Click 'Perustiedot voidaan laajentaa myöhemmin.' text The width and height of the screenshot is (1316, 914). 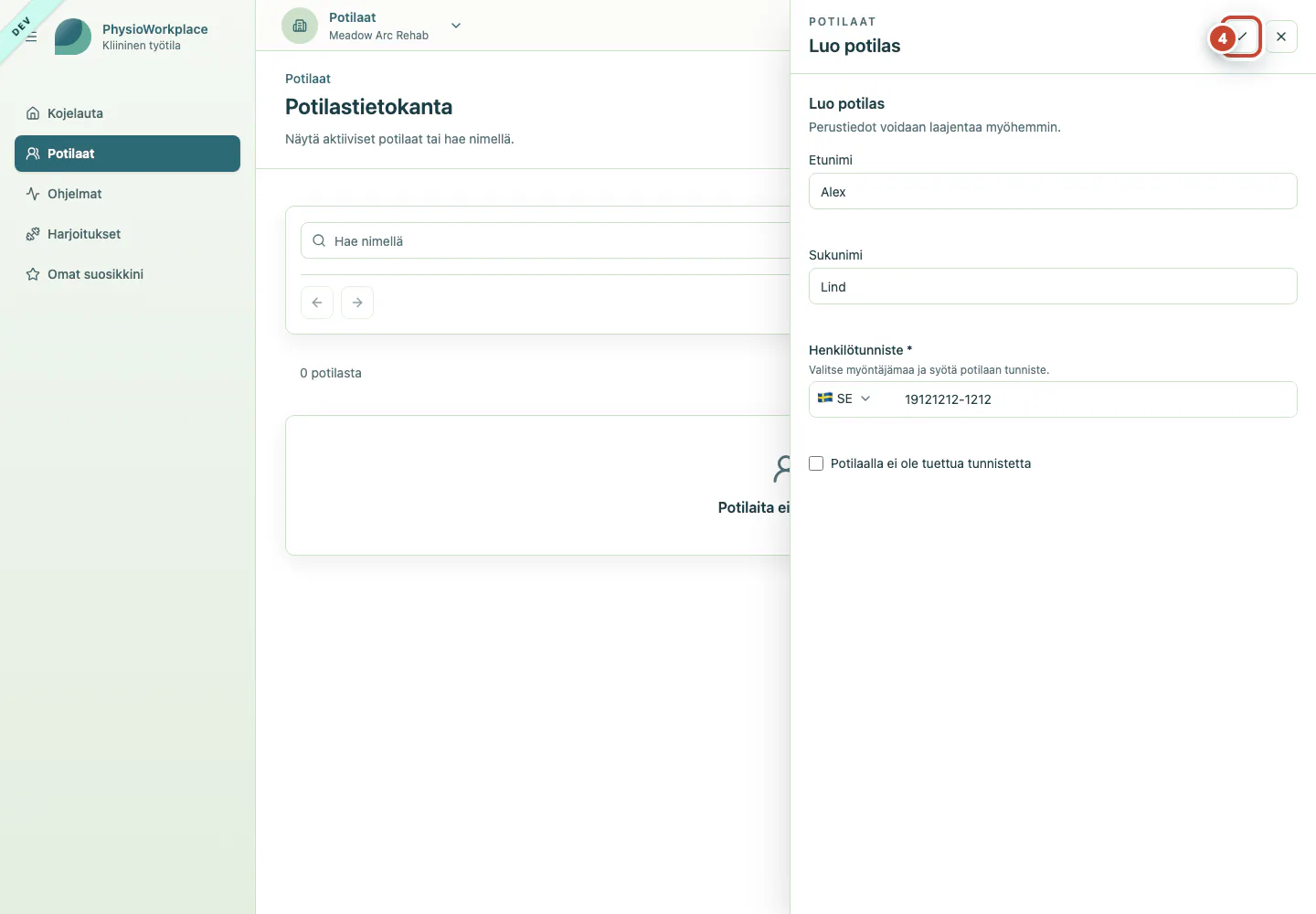[x=935, y=127]
